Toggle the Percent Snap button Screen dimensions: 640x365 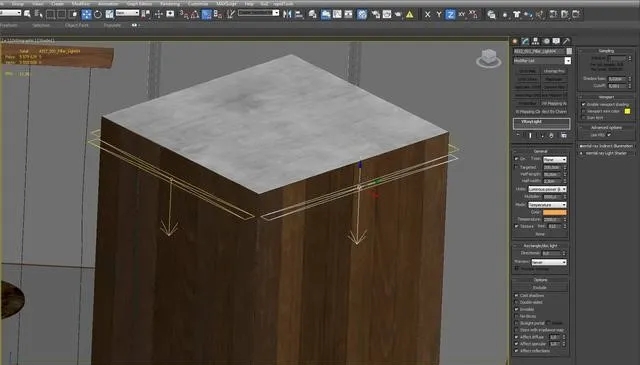click(x=207, y=15)
